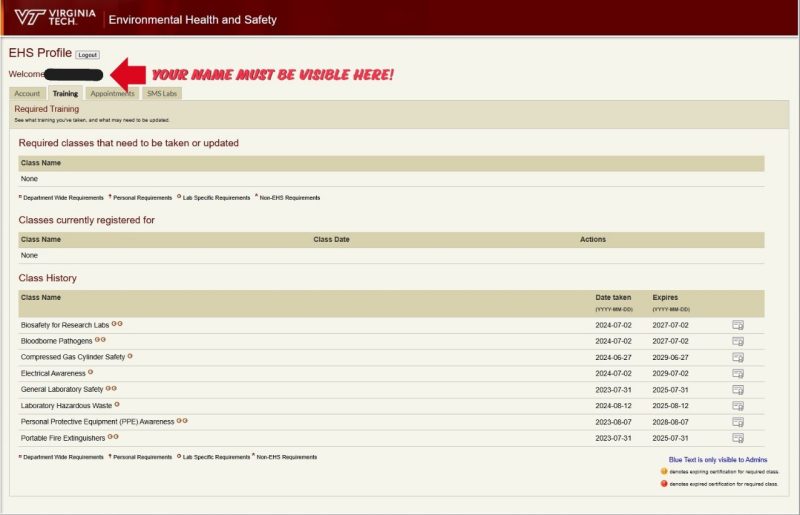Image resolution: width=800 pixels, height=515 pixels.
Task: Click 'Classes currently registered for' heading
Action: tap(86, 220)
